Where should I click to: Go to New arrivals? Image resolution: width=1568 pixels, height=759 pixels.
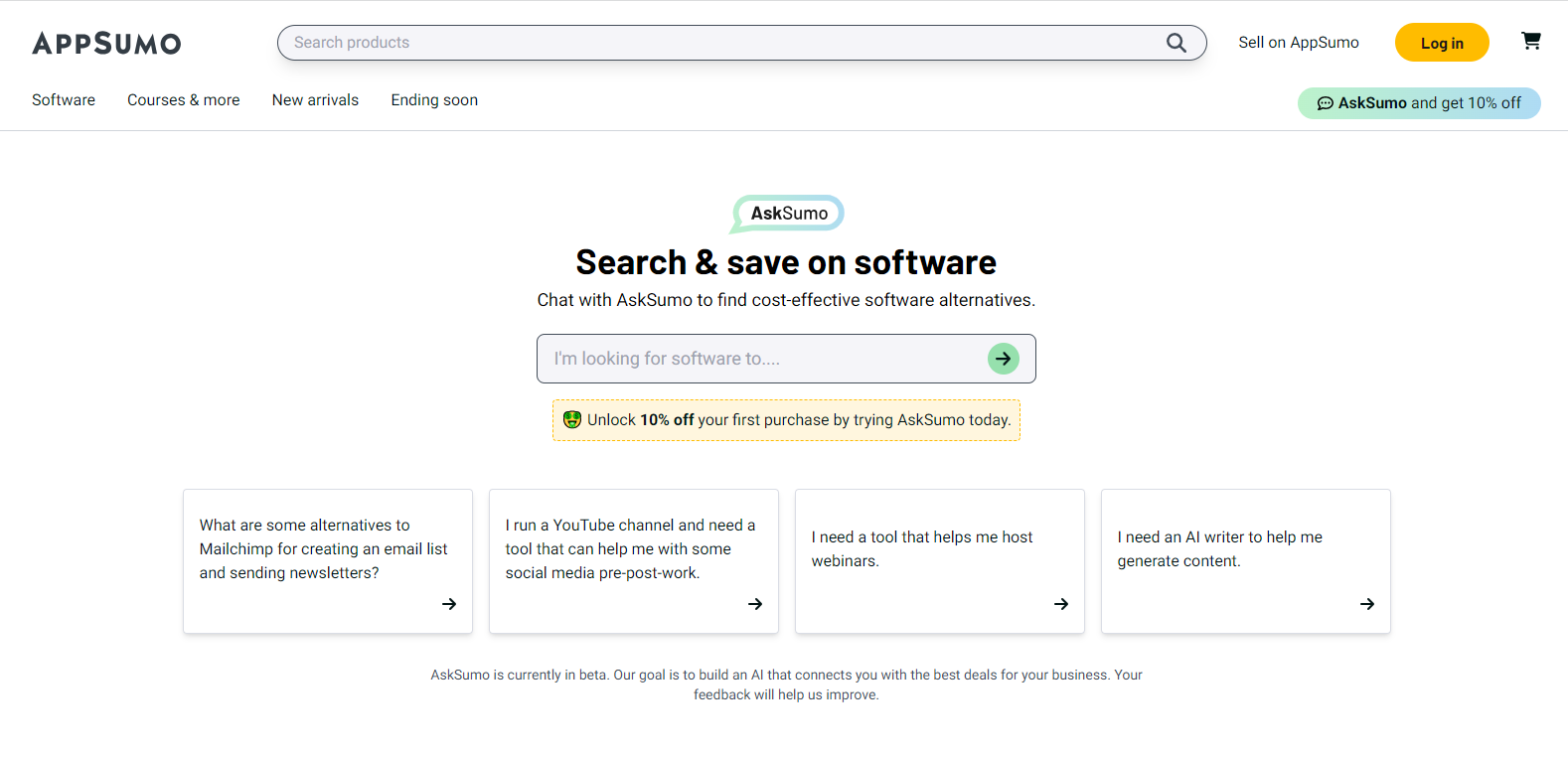pyautogui.click(x=315, y=100)
